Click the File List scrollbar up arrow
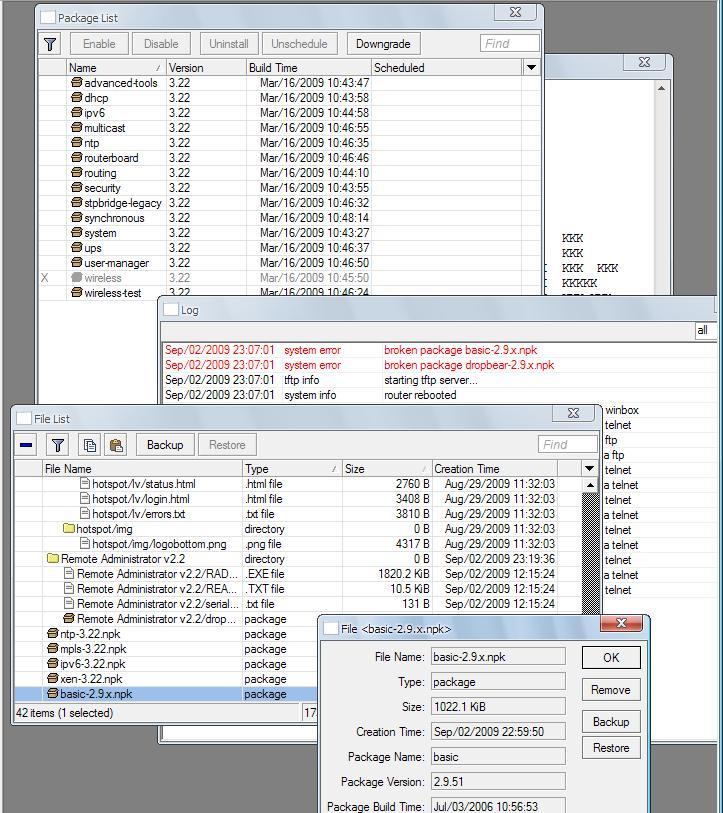 point(590,485)
